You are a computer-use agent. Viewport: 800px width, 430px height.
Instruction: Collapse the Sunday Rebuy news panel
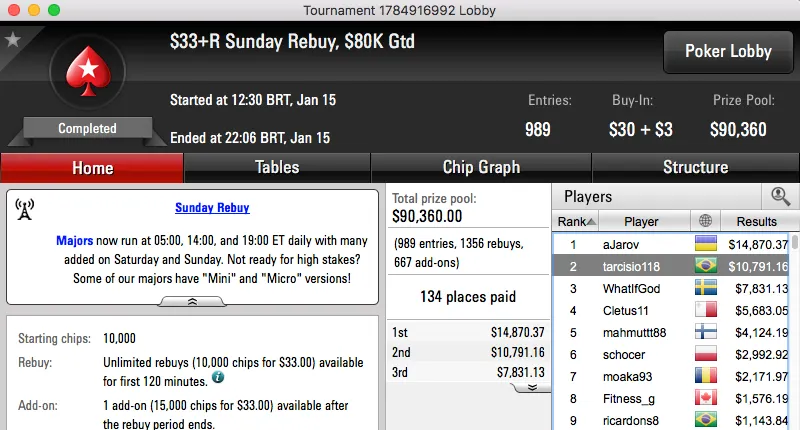click(192, 300)
